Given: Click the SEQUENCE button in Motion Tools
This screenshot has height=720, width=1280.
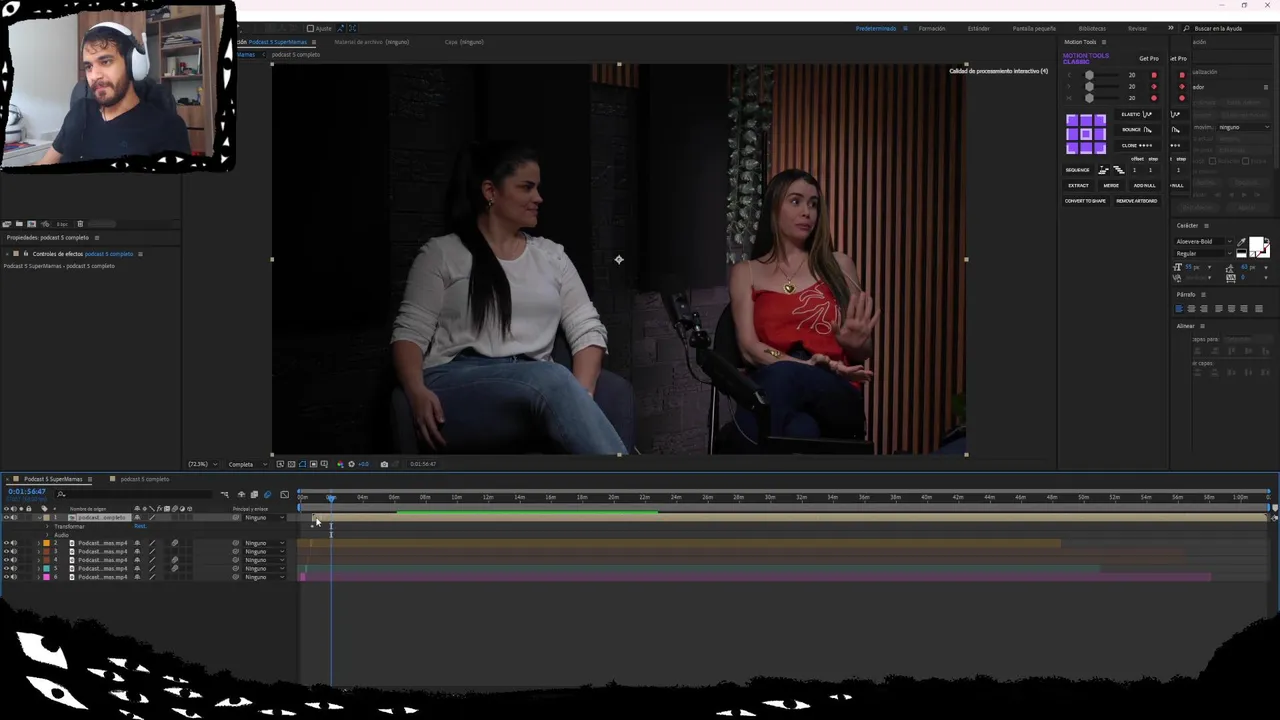Looking at the screenshot, I should tap(1077, 170).
